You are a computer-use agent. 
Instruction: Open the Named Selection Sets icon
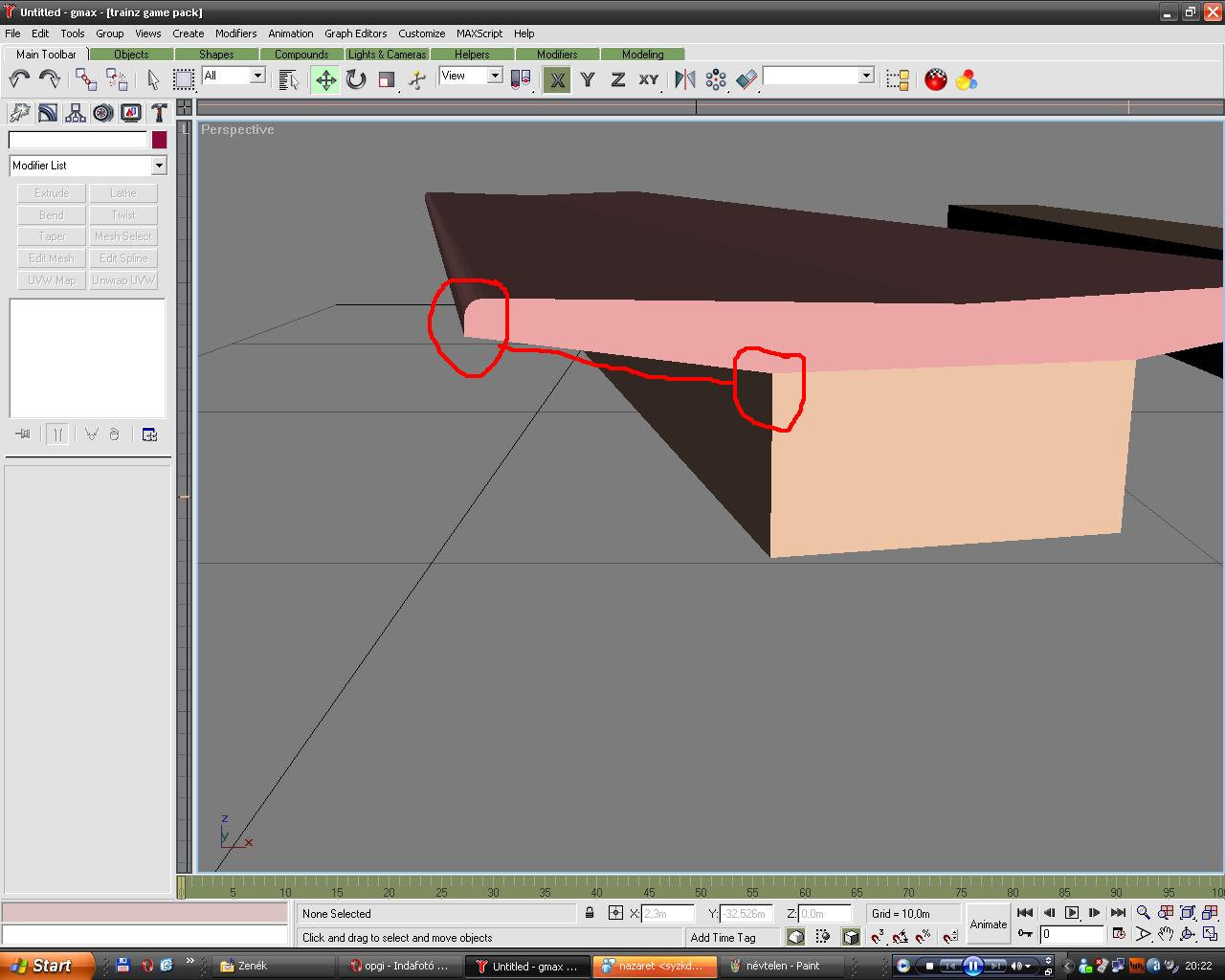[x=898, y=80]
